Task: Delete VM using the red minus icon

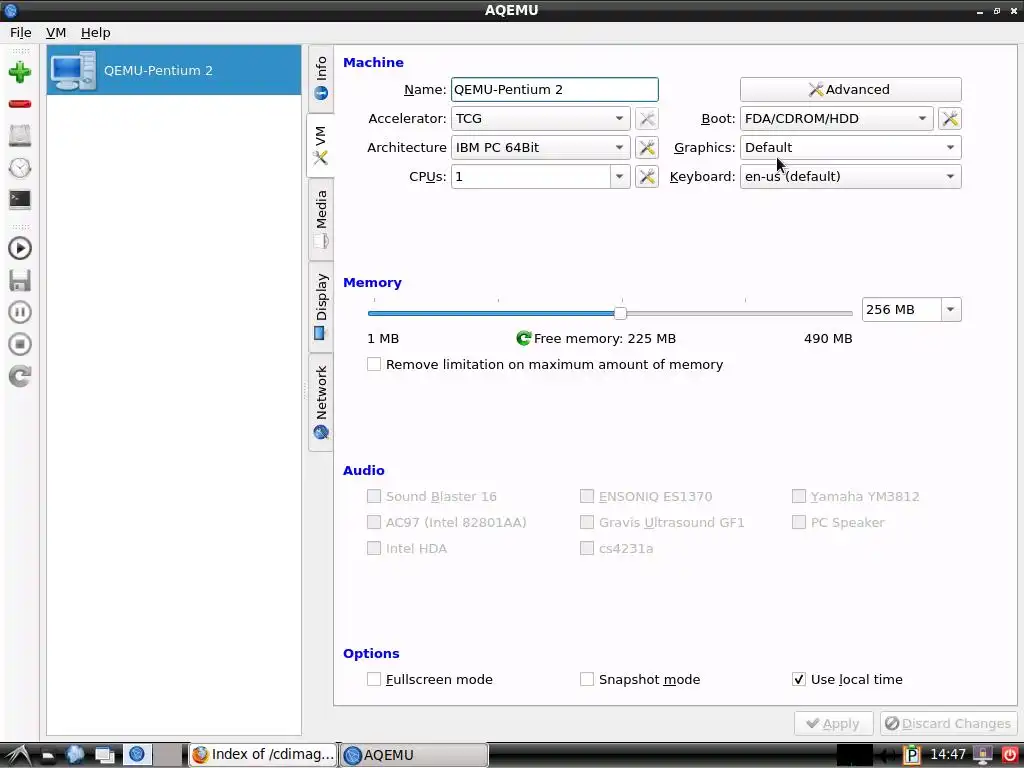Action: pos(20,104)
